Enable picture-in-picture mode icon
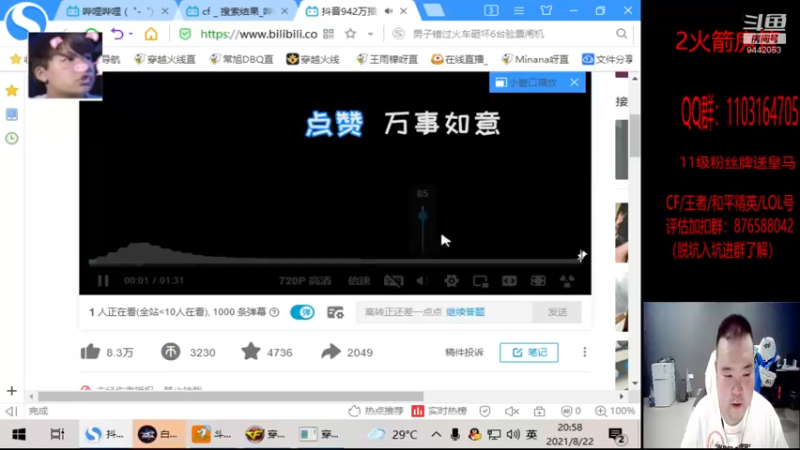This screenshot has height=450, width=800. click(x=480, y=281)
